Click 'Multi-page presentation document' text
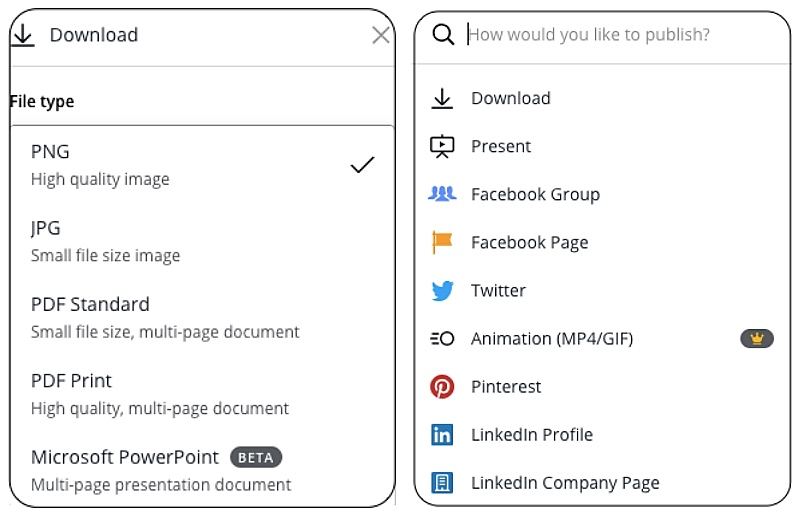Screen dimensions: 800x516 click(x=161, y=485)
